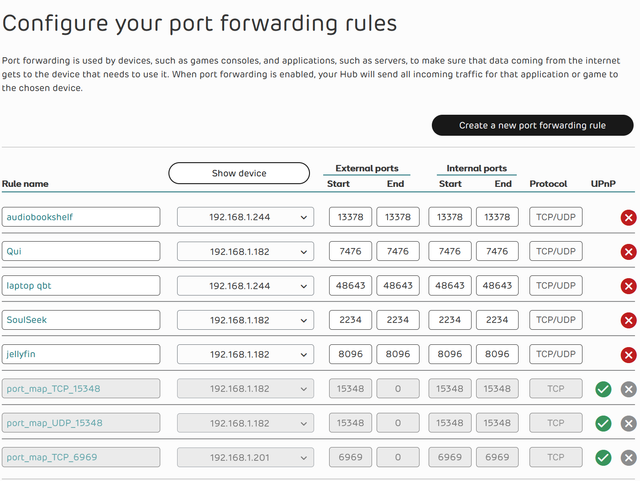This screenshot has height=481, width=640.
Task: Open device dropdown for port_map_UDP_15348
Action: [x=245, y=423]
